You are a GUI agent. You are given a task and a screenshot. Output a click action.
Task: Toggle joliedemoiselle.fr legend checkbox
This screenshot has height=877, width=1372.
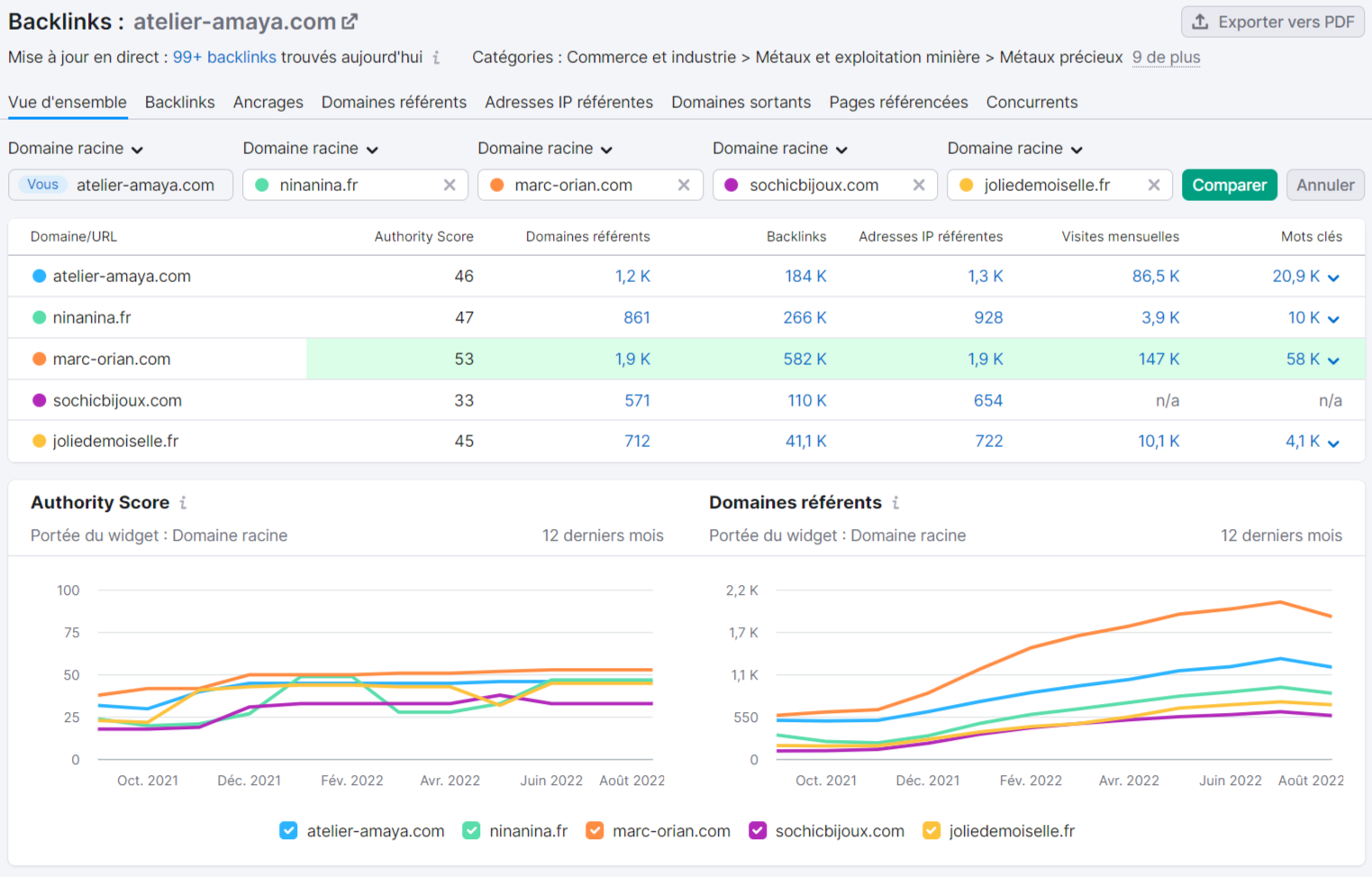click(931, 831)
